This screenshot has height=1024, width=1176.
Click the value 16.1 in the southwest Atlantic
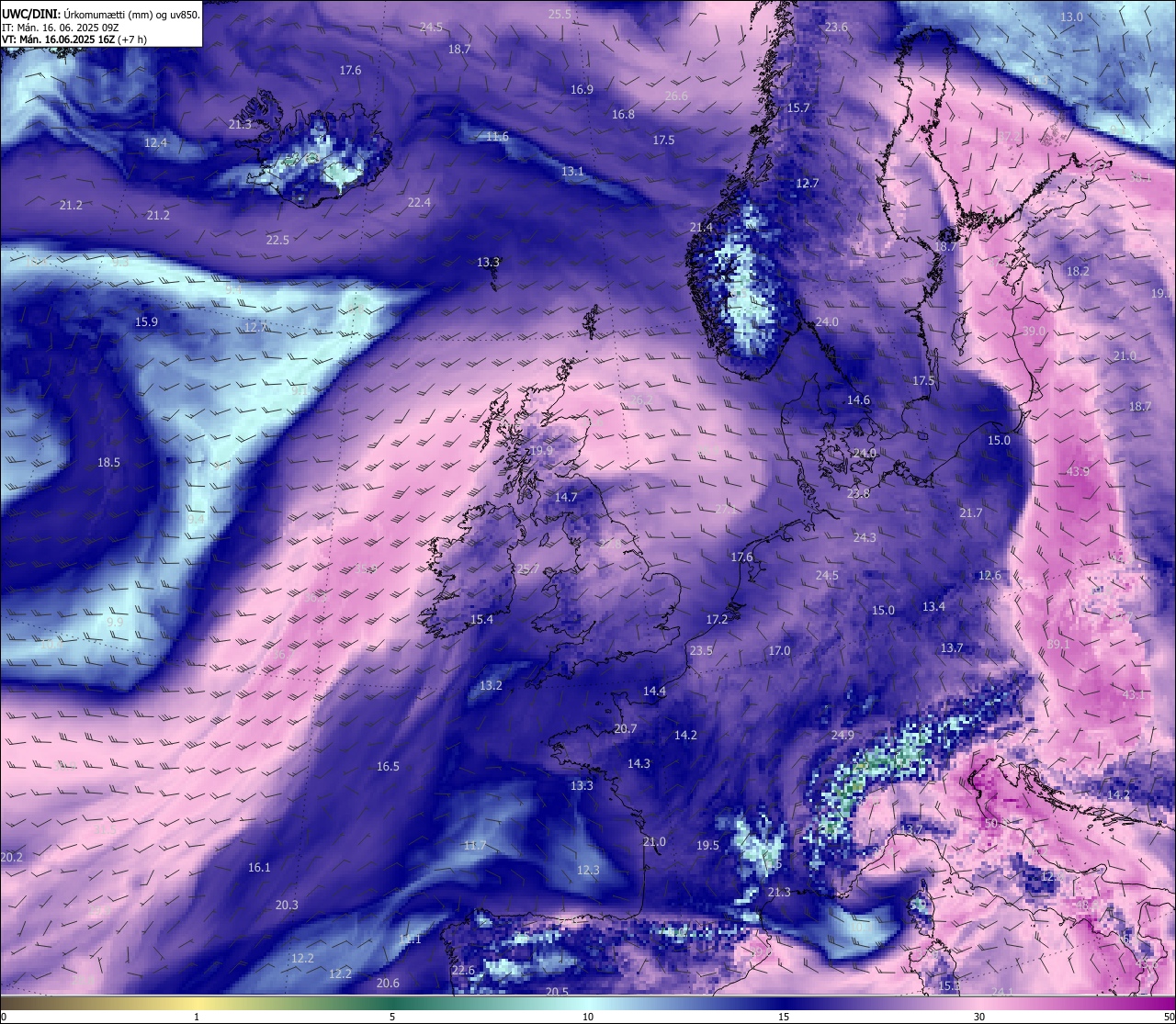point(259,867)
